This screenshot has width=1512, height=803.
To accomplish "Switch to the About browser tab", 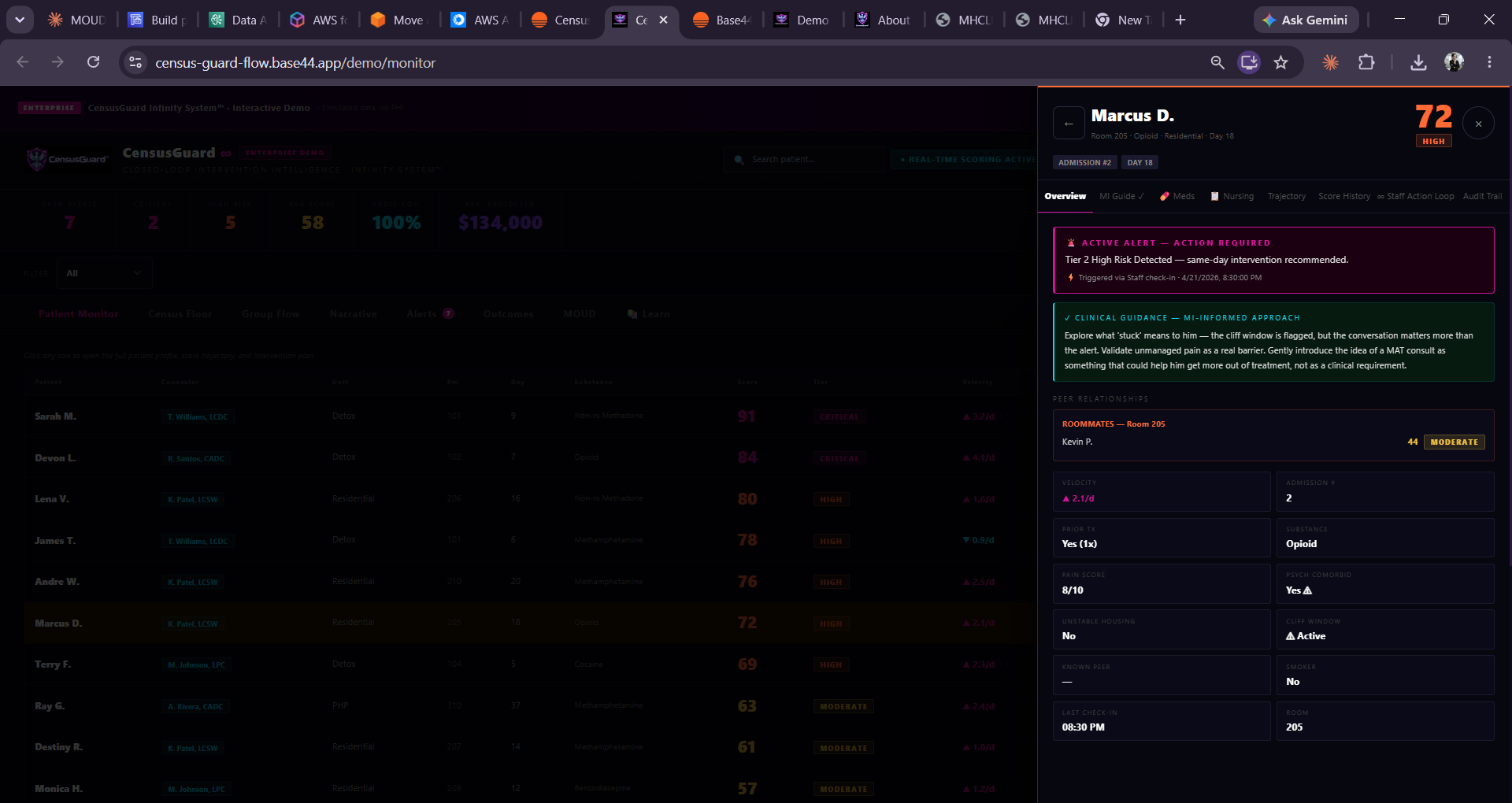I will (884, 20).
